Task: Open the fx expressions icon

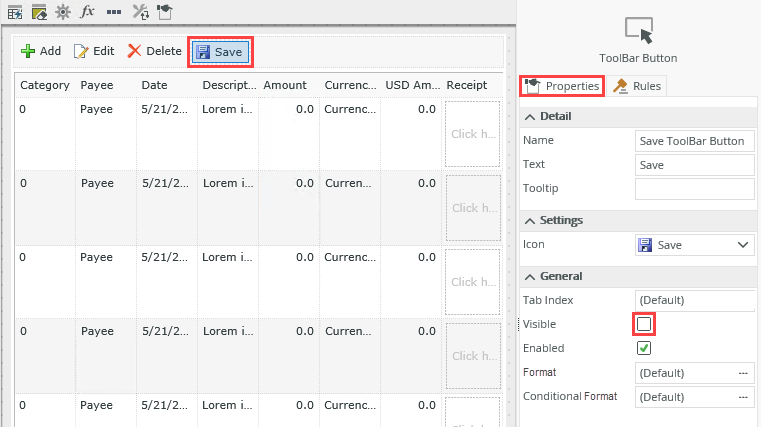Action: (87, 11)
